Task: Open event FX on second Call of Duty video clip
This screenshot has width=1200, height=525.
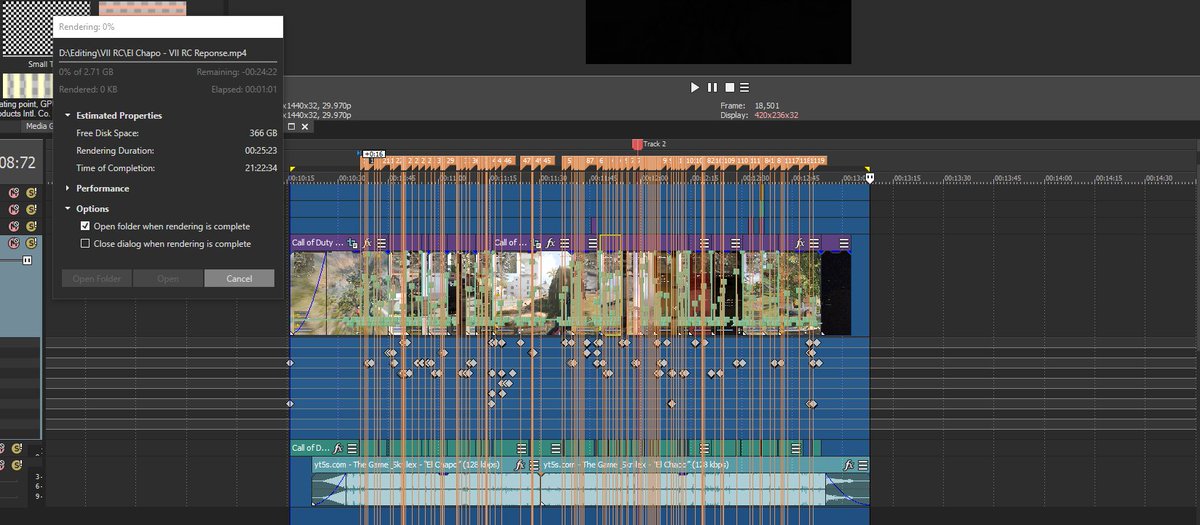Action: click(x=550, y=242)
